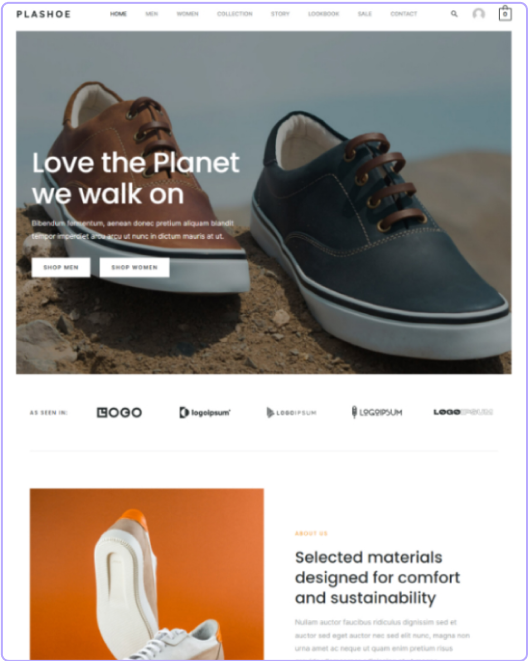Click the PLASHOE site logo
This screenshot has height=661, width=528.
tap(43, 14)
